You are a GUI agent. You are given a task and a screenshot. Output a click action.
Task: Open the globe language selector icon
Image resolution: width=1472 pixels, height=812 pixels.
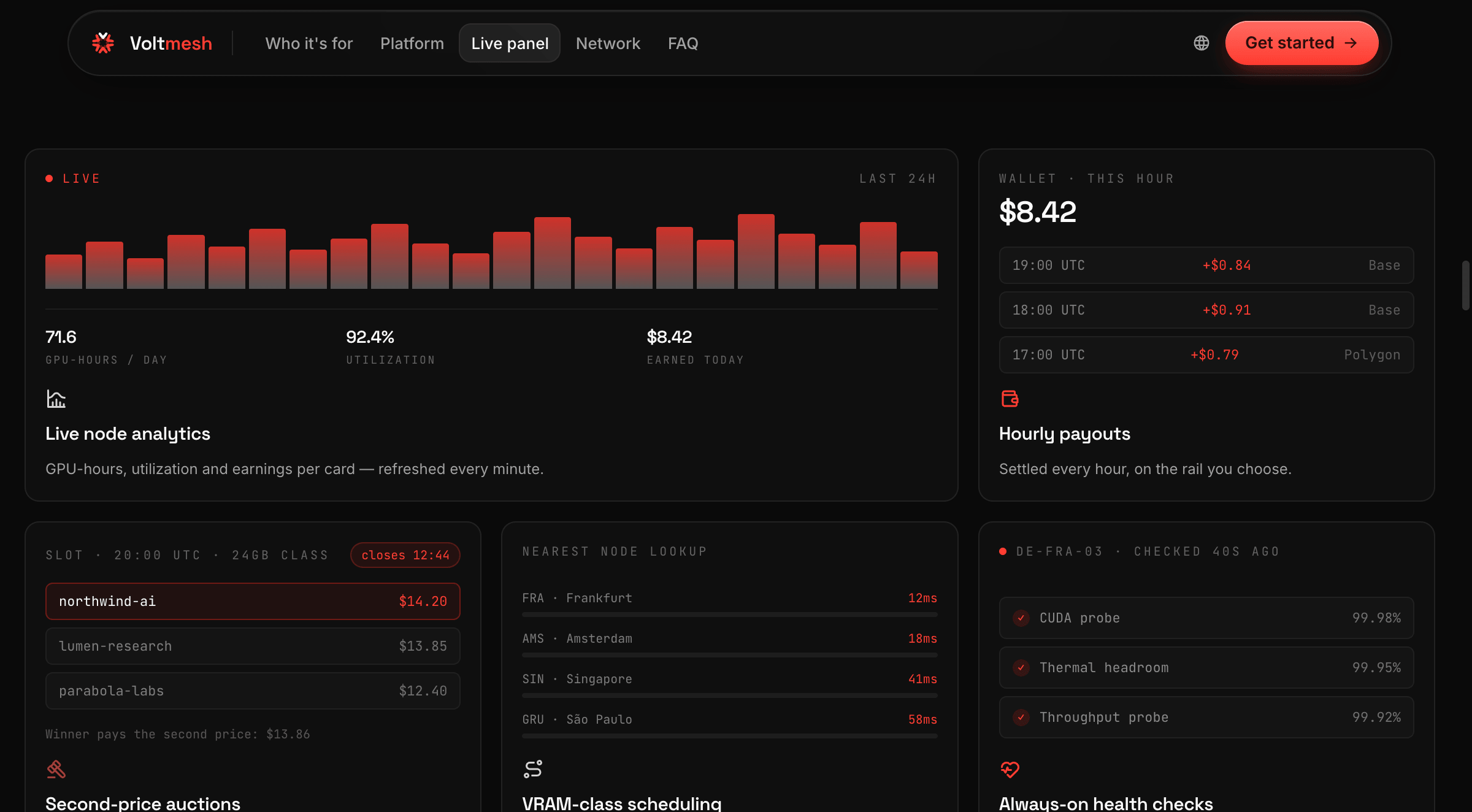click(x=1201, y=43)
